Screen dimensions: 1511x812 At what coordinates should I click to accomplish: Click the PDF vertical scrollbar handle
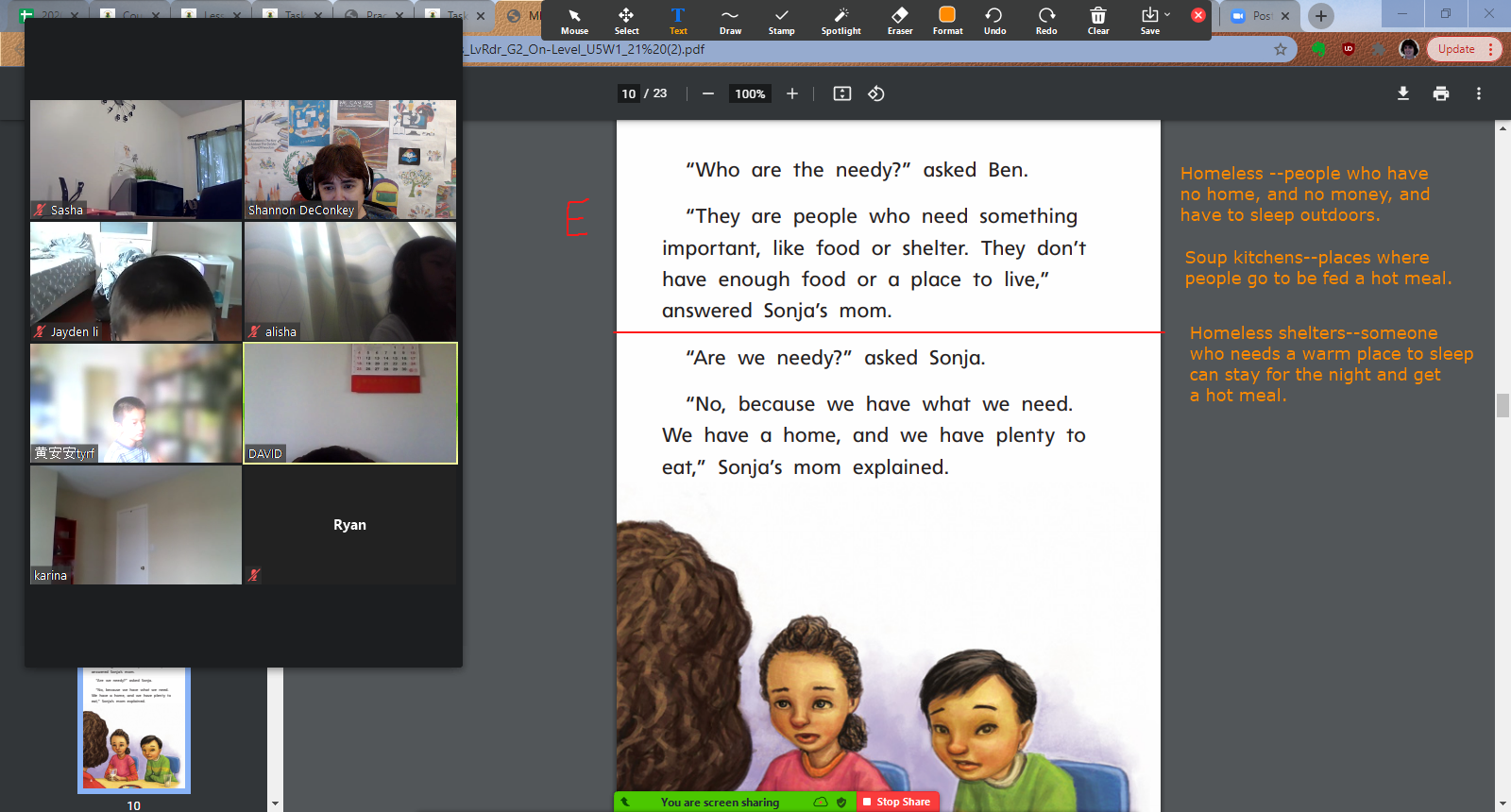click(x=1503, y=406)
